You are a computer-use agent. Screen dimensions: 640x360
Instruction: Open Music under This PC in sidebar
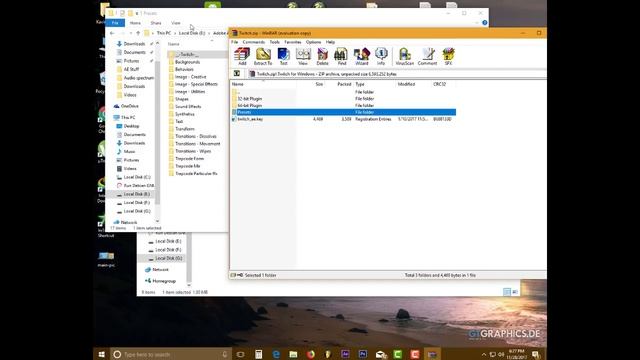coord(129,151)
